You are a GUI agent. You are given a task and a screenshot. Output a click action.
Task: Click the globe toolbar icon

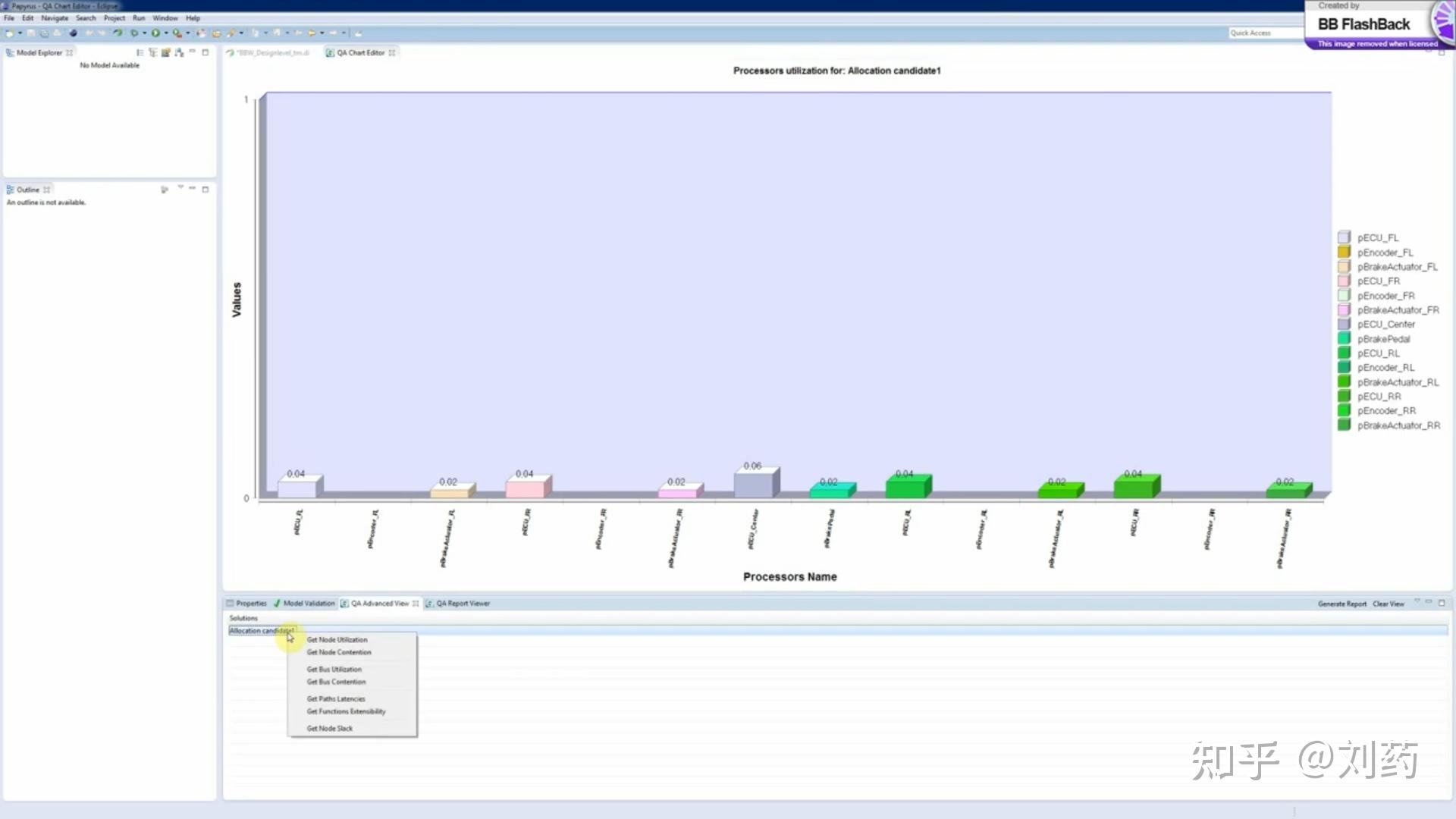[x=73, y=33]
